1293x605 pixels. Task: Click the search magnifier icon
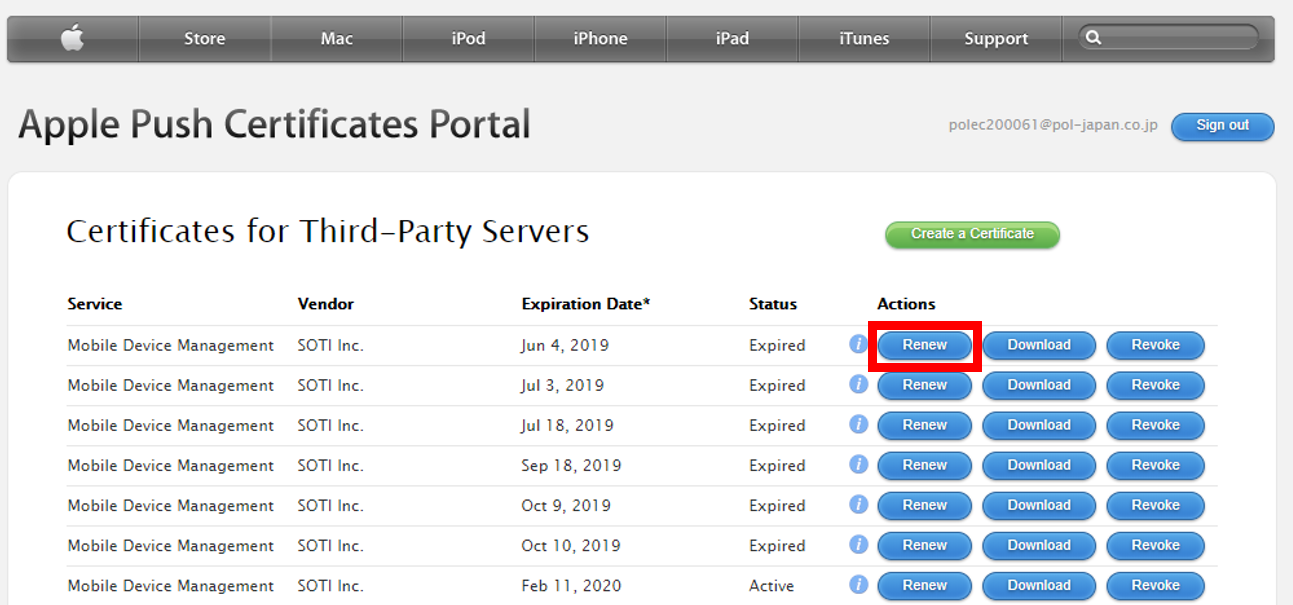[x=1093, y=38]
